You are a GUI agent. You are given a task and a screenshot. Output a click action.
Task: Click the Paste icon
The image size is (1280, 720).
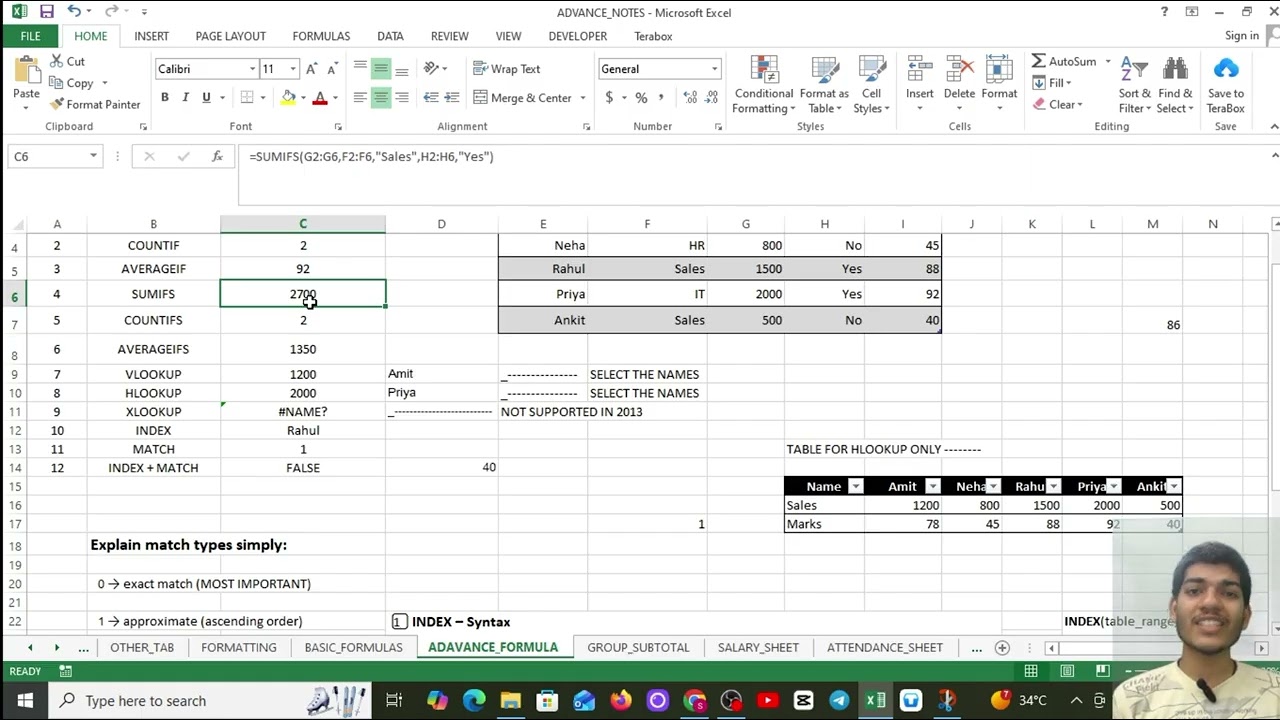click(26, 72)
